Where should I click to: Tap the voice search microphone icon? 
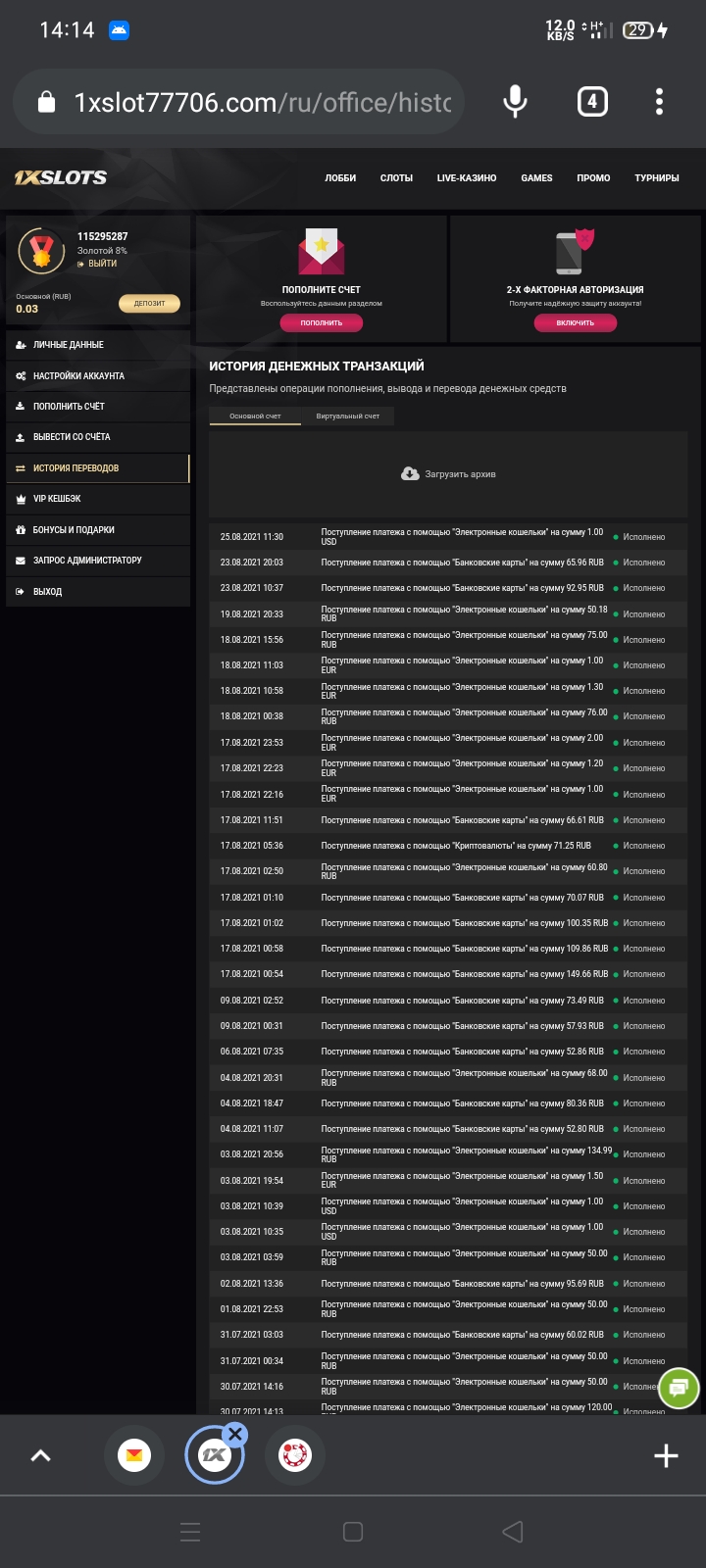click(515, 101)
